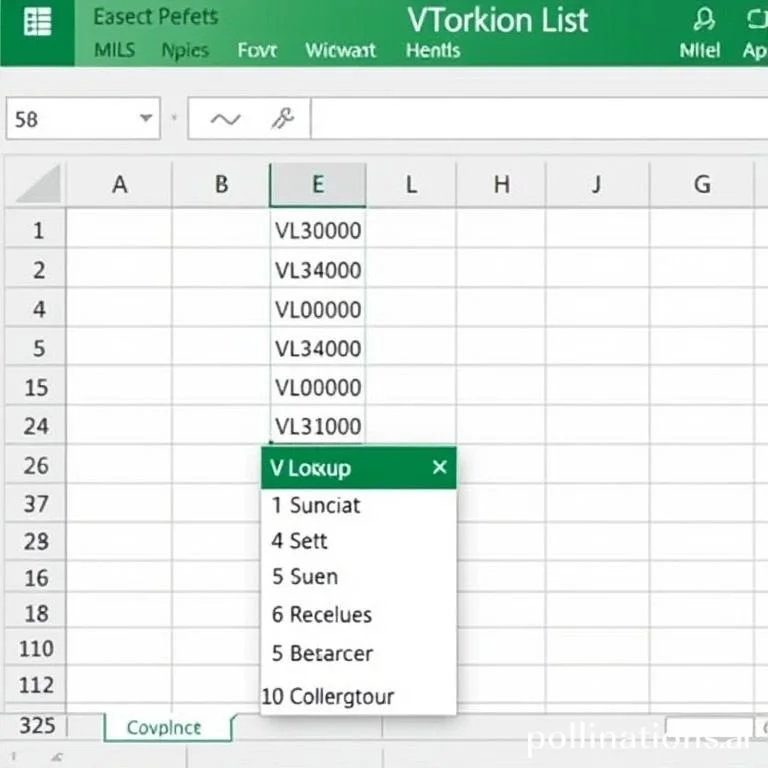Open the MILS menu
The height and width of the screenshot is (768, 768).
pos(115,50)
